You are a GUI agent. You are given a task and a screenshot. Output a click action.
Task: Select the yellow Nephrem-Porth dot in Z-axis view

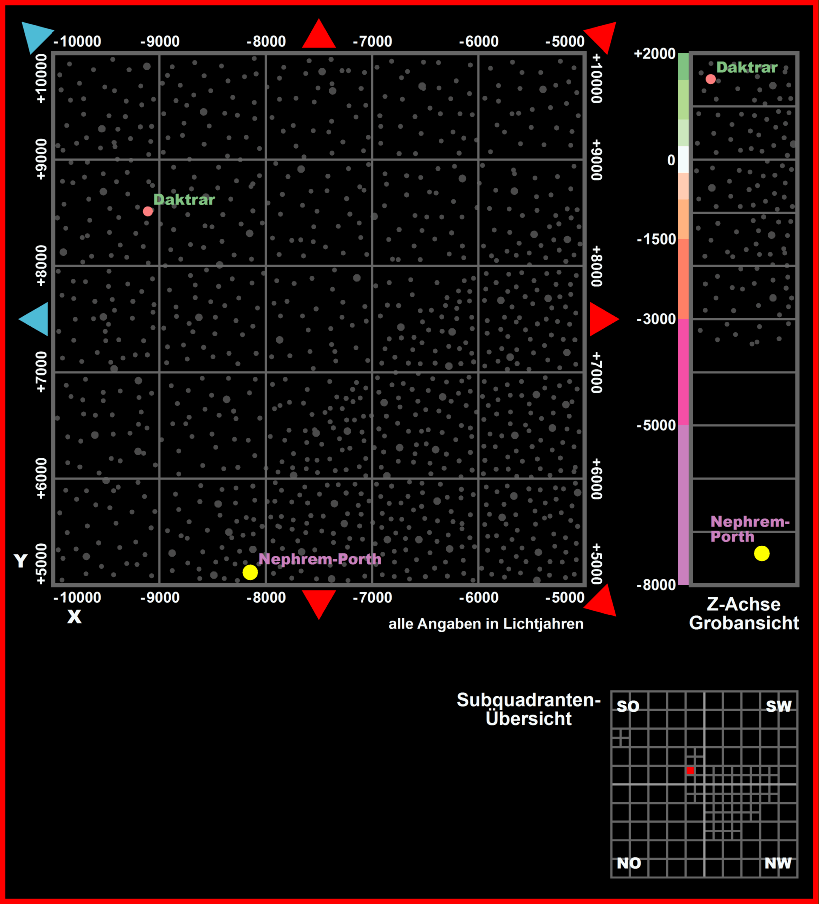pyautogui.click(x=762, y=553)
